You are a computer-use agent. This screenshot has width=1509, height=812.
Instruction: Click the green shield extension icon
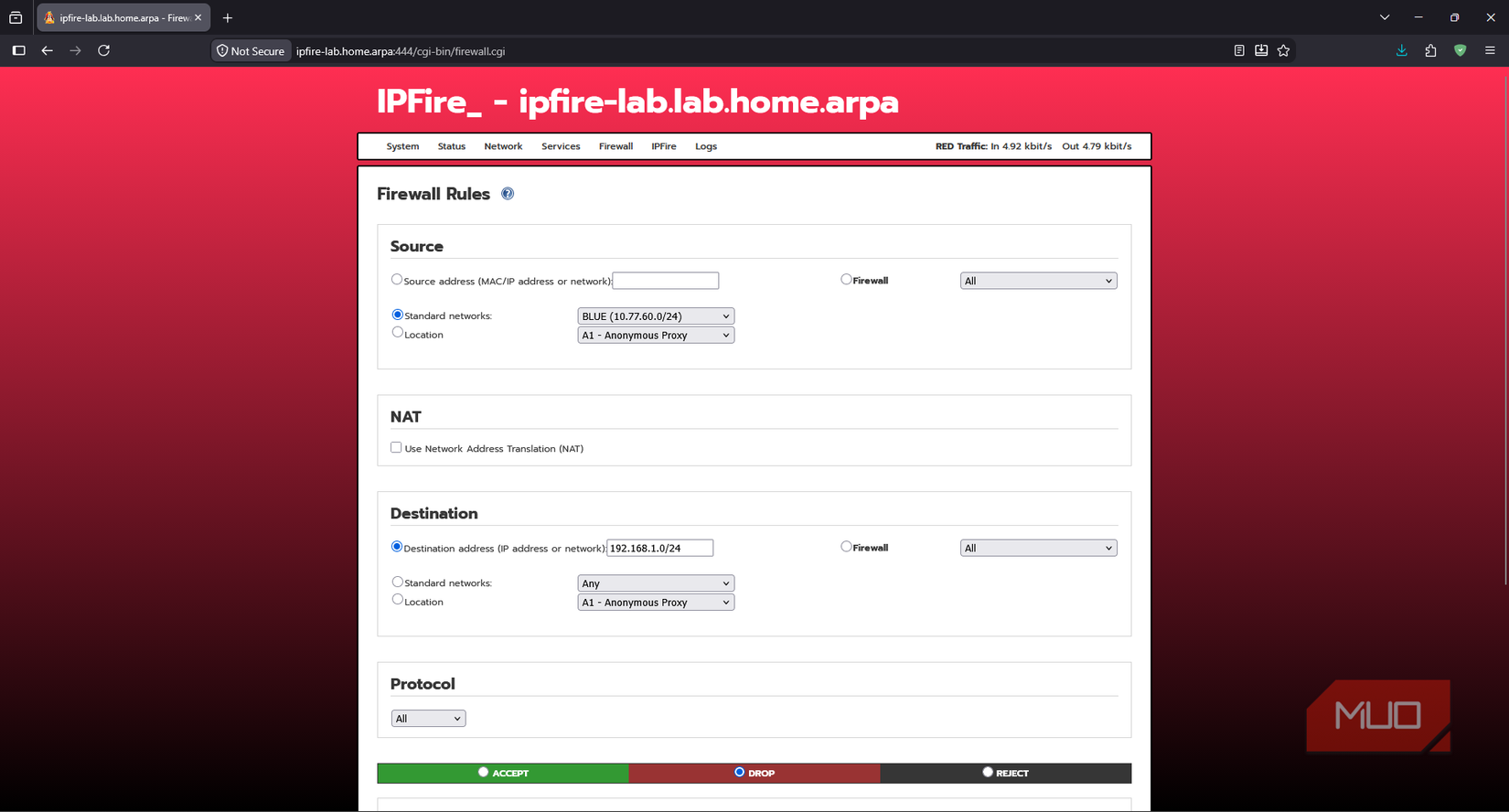click(x=1460, y=51)
